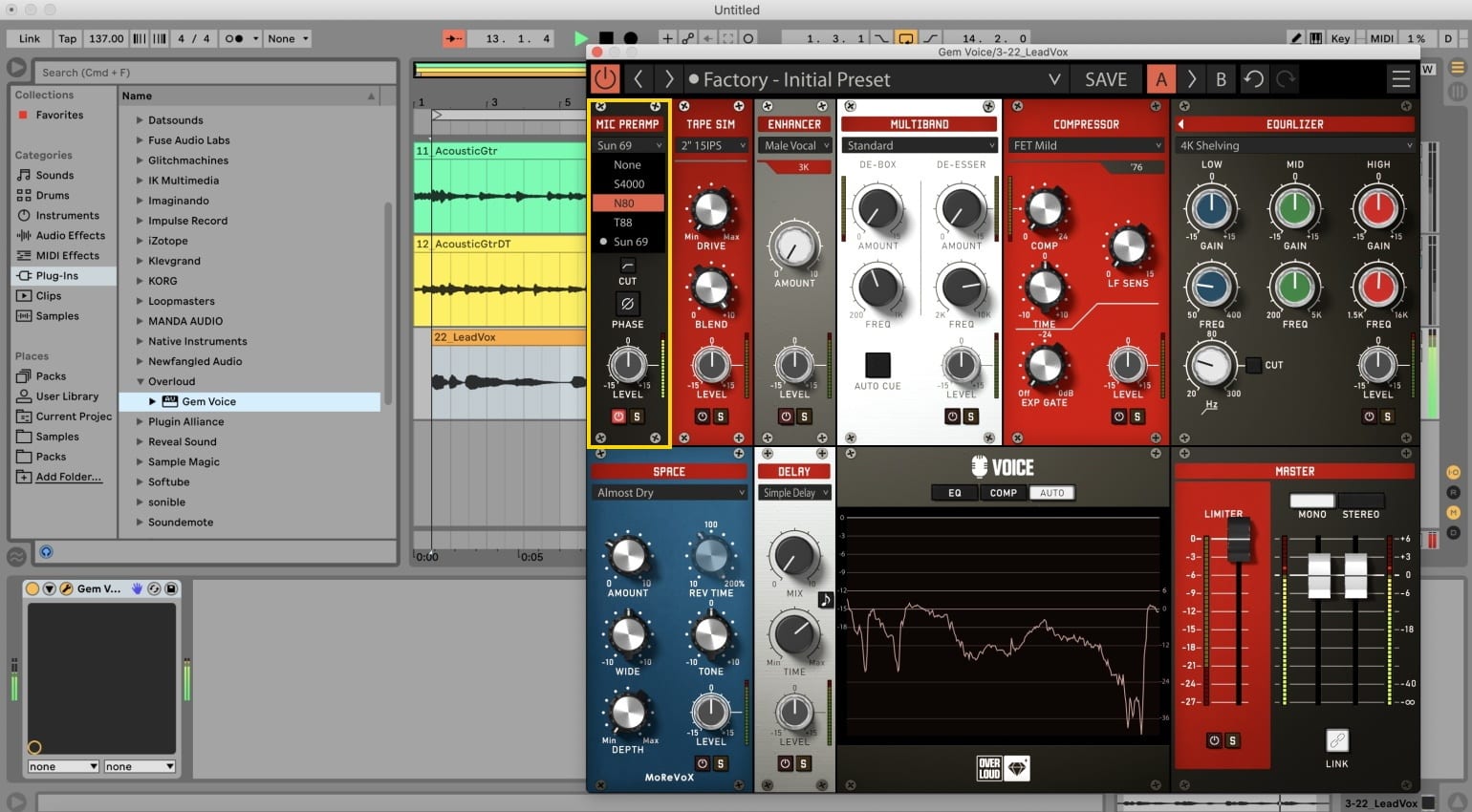Open the Gem Voice hamburger menu
The height and width of the screenshot is (812, 1472).
point(1400,79)
